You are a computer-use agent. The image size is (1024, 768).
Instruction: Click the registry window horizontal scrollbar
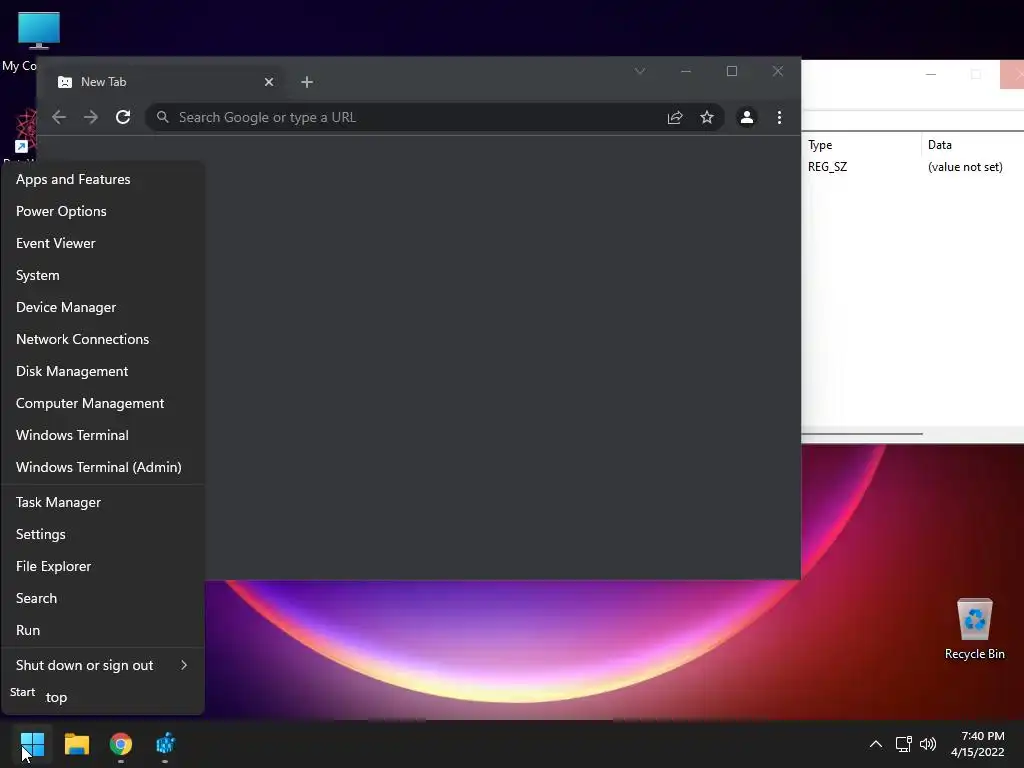pos(862,434)
